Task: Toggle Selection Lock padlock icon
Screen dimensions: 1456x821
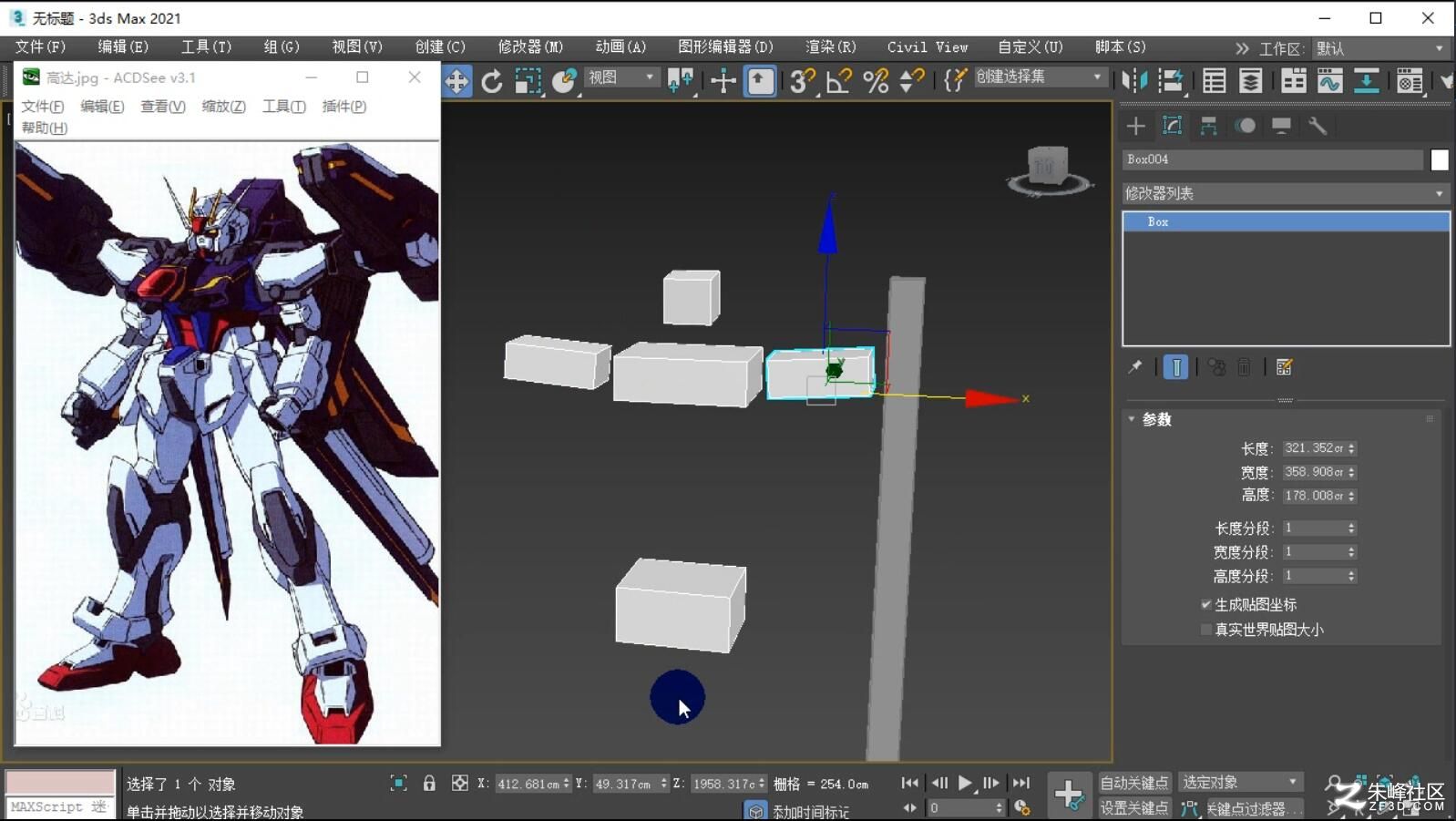Action: 429,783
